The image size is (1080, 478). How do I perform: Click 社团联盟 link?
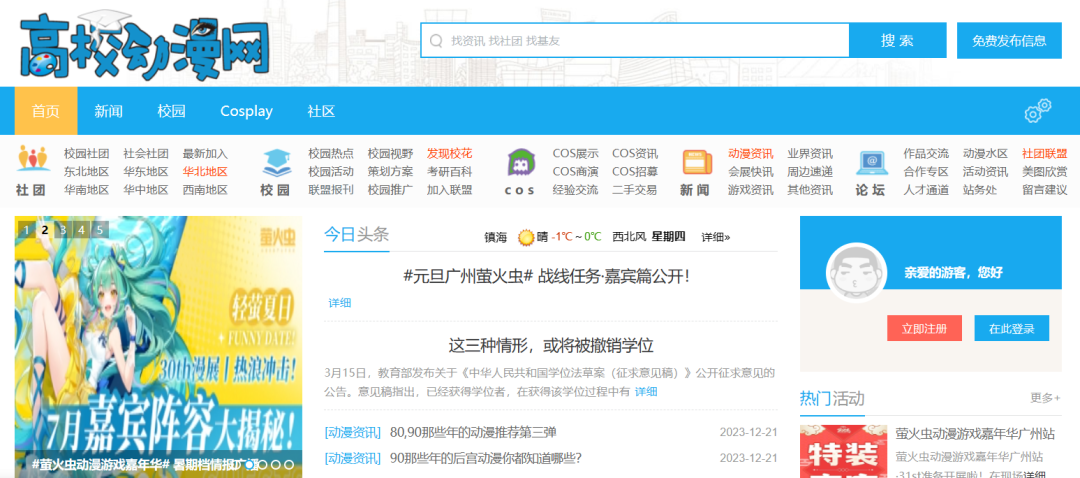[1045, 154]
